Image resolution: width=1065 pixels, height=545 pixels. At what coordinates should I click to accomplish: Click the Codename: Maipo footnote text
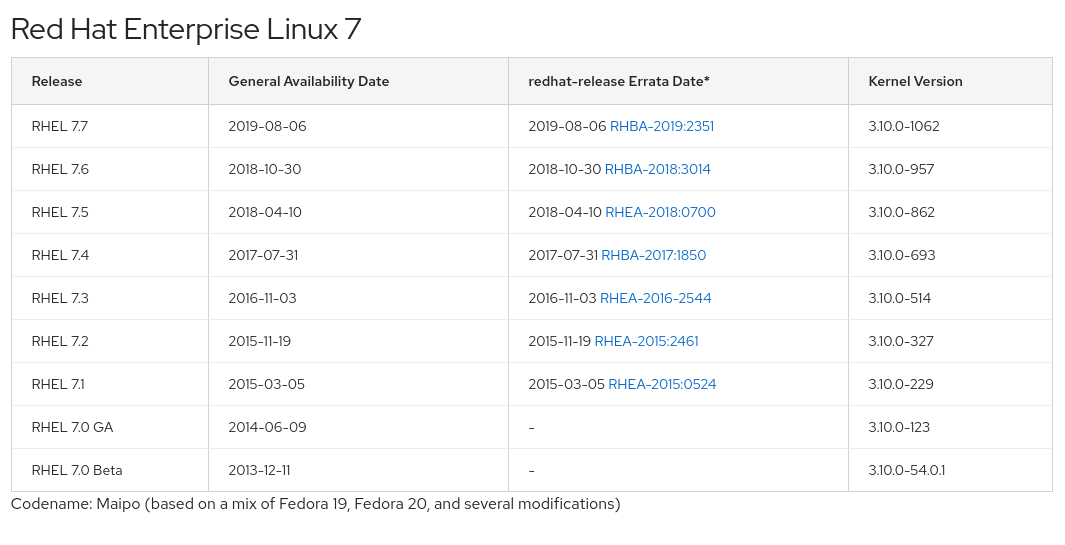pyautogui.click(x=315, y=504)
